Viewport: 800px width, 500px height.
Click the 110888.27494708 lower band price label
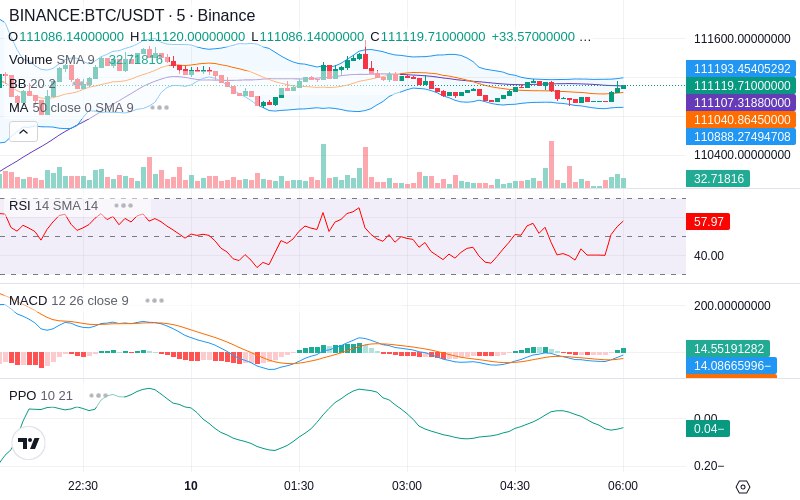(741, 137)
